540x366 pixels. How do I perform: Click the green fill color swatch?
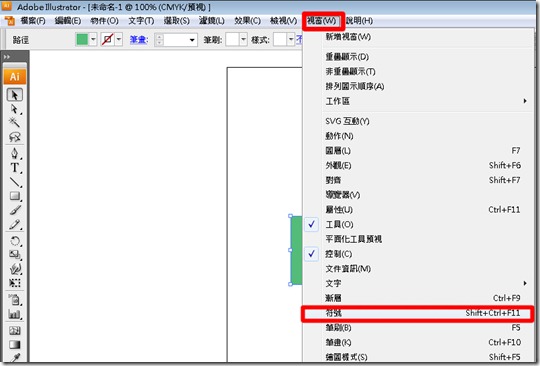click(82, 40)
